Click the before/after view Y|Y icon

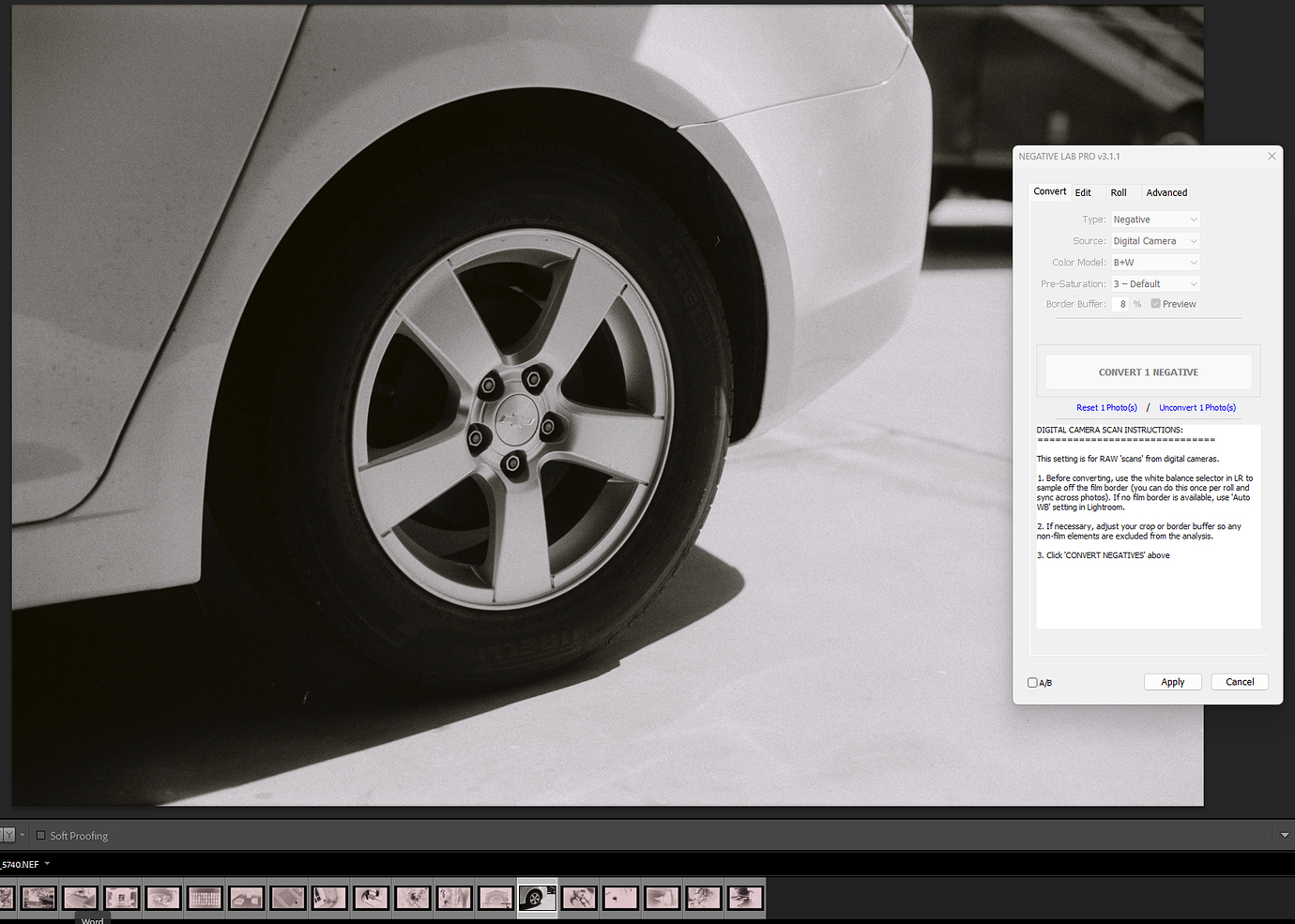pos(8,835)
